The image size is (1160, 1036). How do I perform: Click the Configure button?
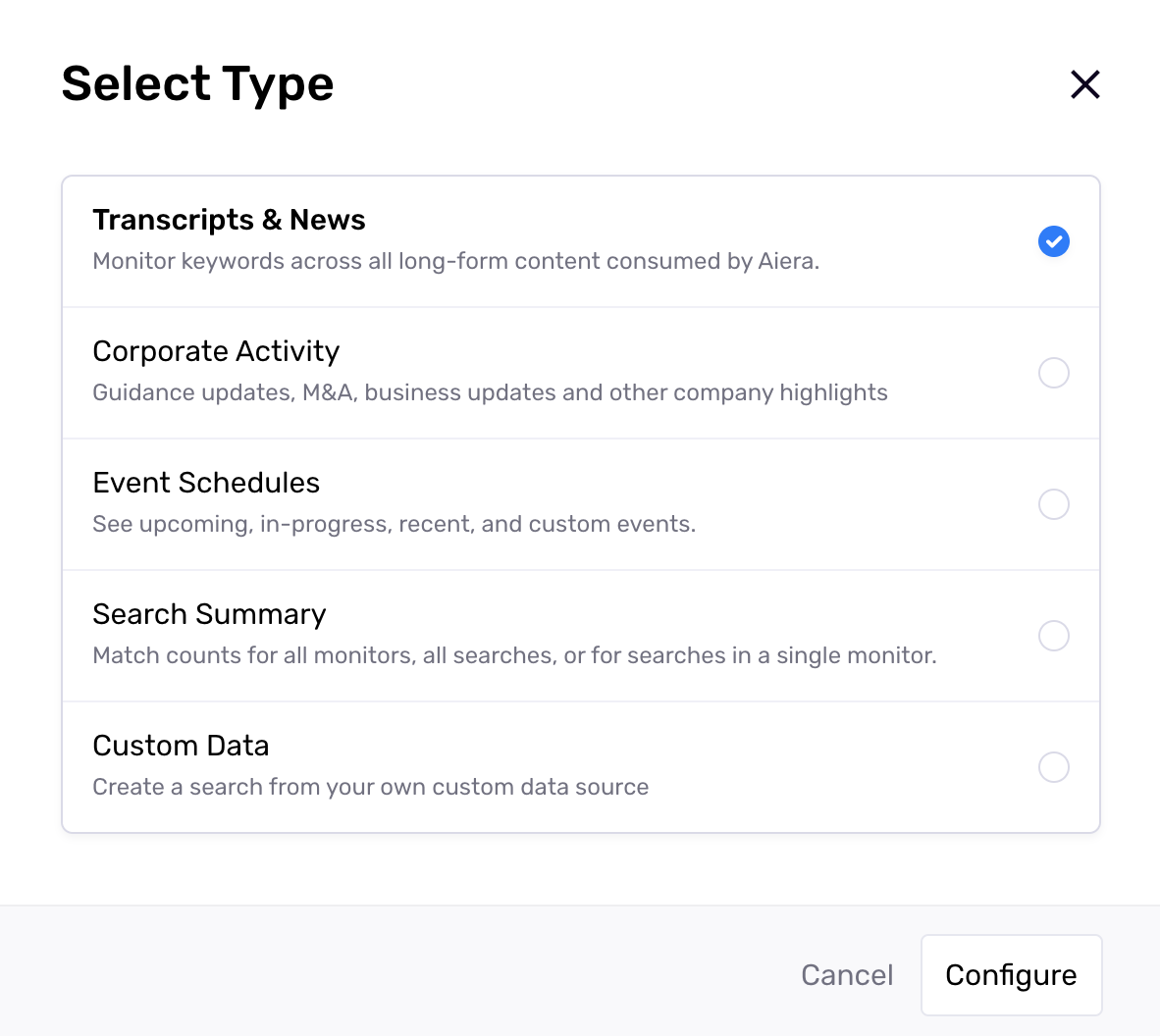1011,975
